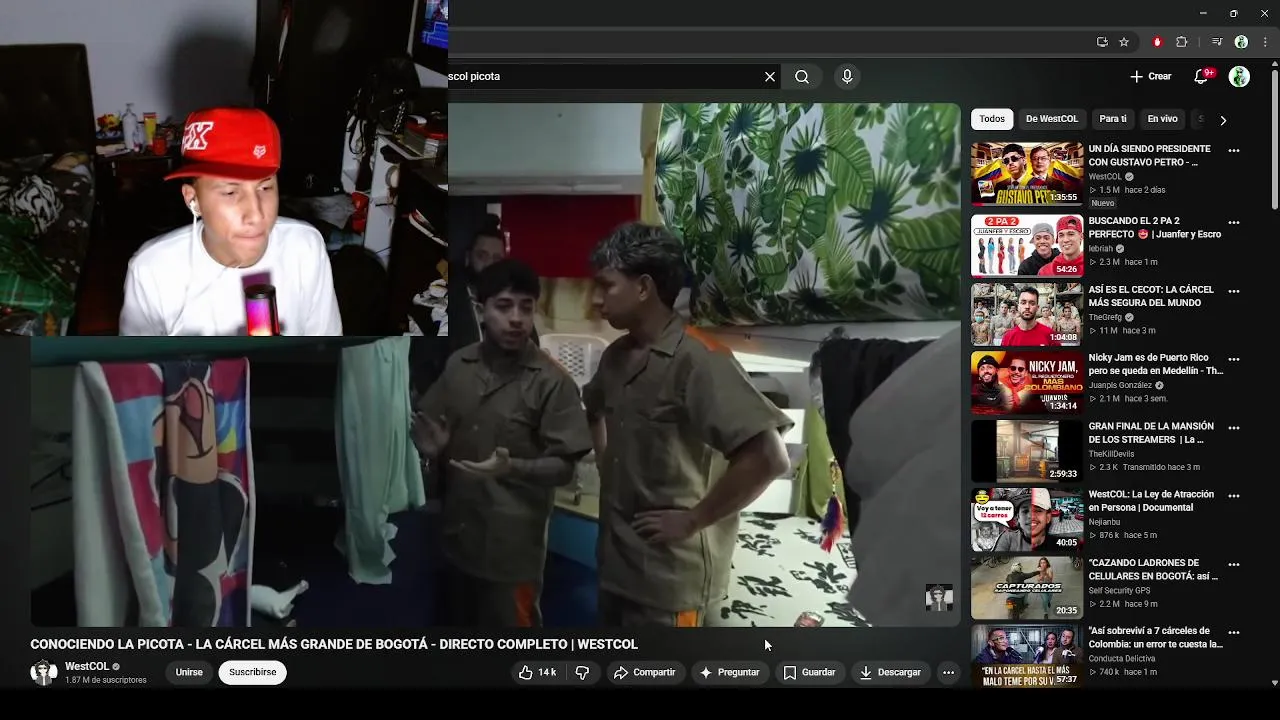This screenshot has width=1280, height=720.
Task: Select the Todos filter chip
Action: click(992, 119)
